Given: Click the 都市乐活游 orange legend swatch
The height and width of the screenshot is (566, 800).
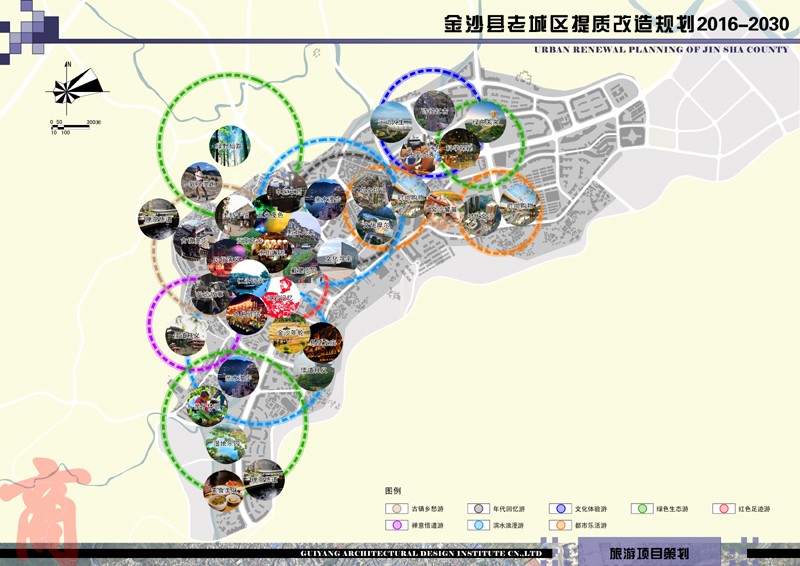Looking at the screenshot, I should coord(562,524).
